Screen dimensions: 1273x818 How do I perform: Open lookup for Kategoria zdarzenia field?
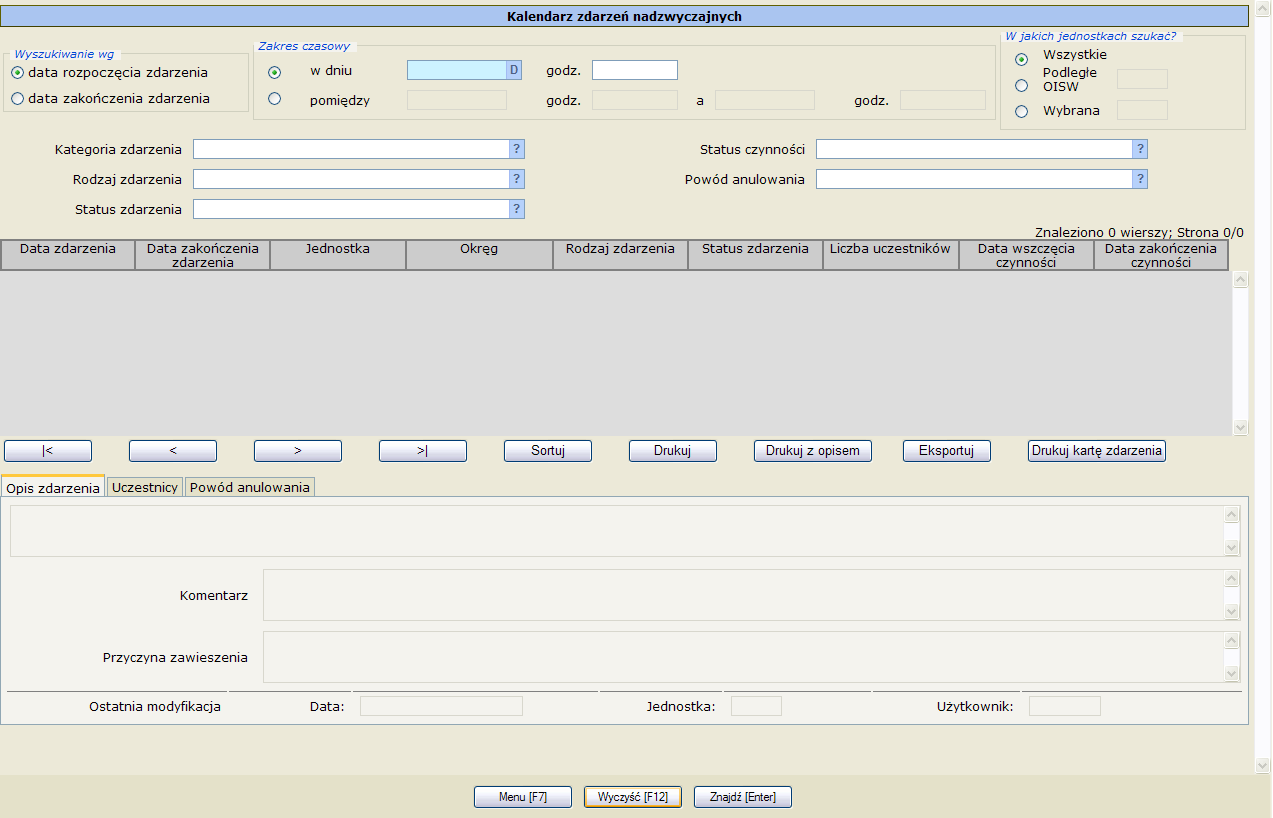coord(517,149)
